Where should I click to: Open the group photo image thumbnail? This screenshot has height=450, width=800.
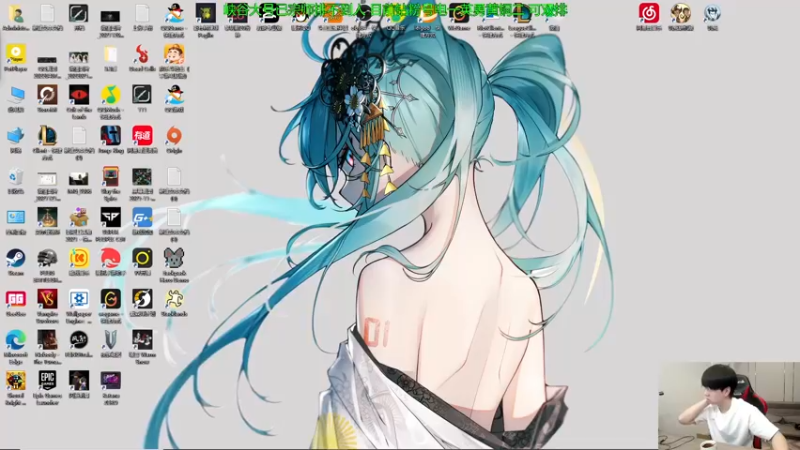79,57
